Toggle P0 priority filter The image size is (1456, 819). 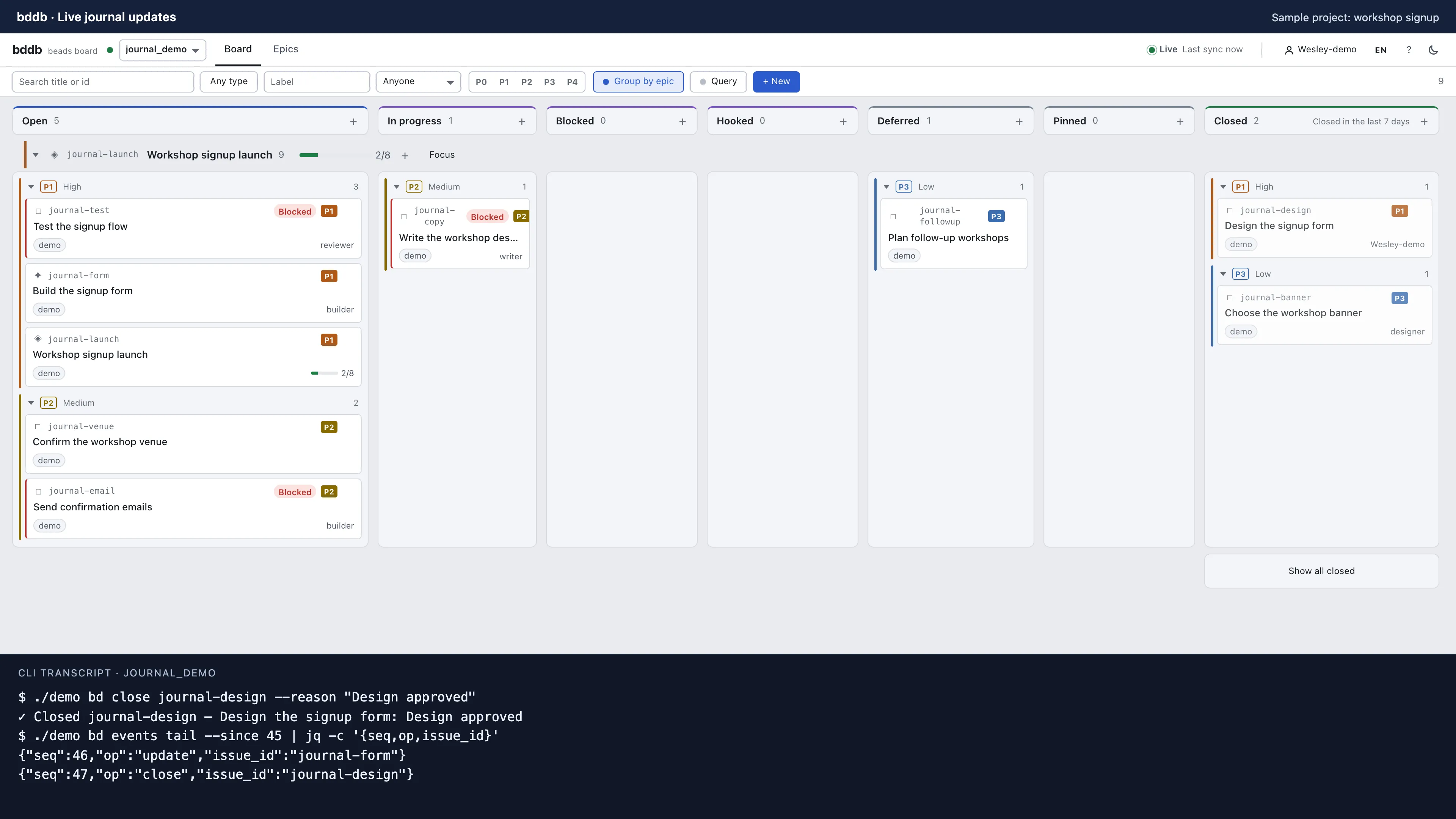[481, 82]
